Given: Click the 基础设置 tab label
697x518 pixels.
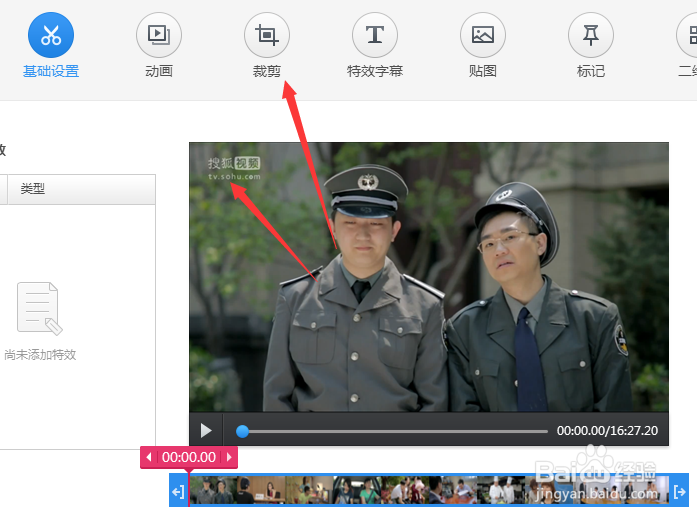Looking at the screenshot, I should tap(51, 71).
